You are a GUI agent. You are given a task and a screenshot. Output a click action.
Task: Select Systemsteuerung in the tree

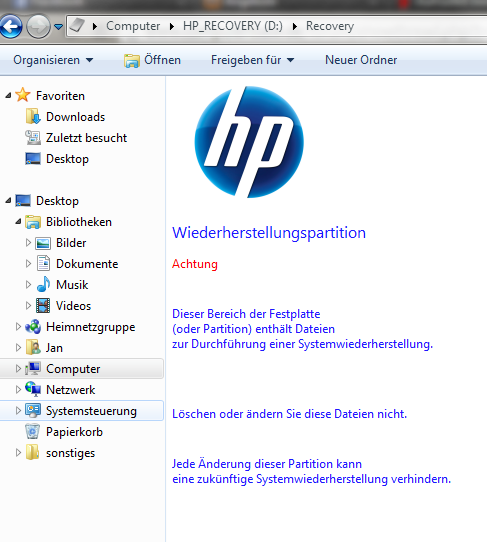tap(91, 411)
